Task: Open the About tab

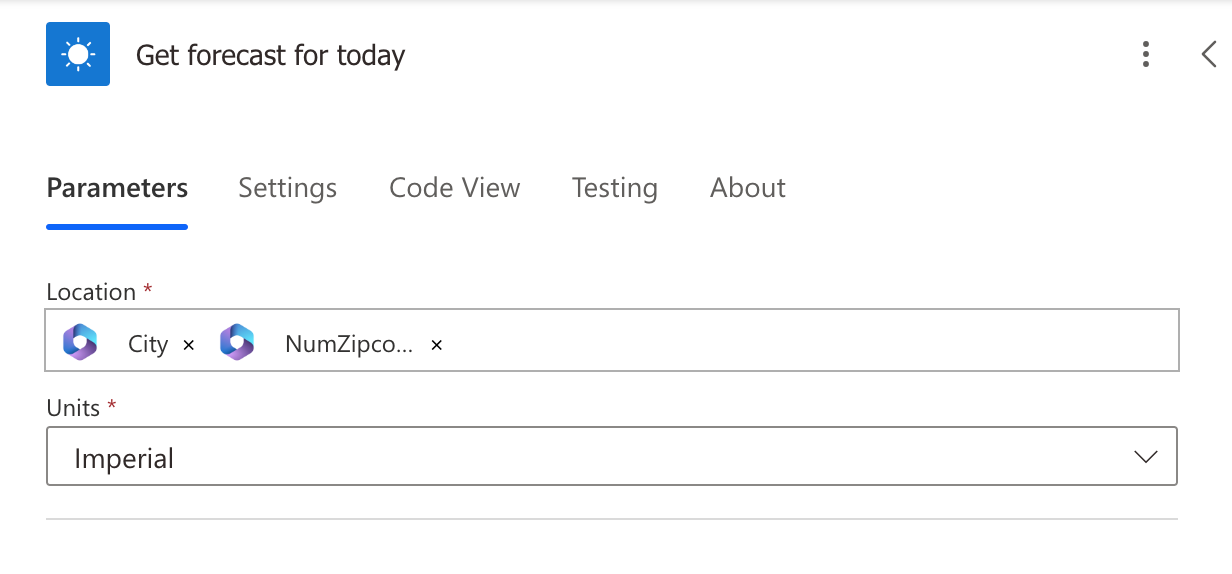Action: tap(748, 188)
